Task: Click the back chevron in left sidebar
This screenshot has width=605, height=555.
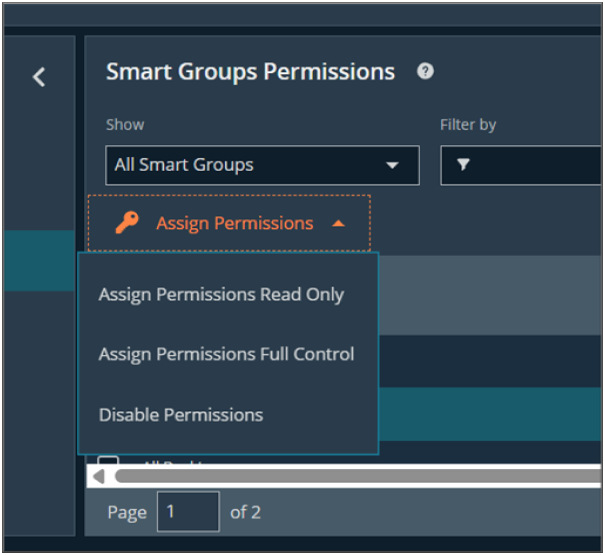Action: [x=38, y=77]
